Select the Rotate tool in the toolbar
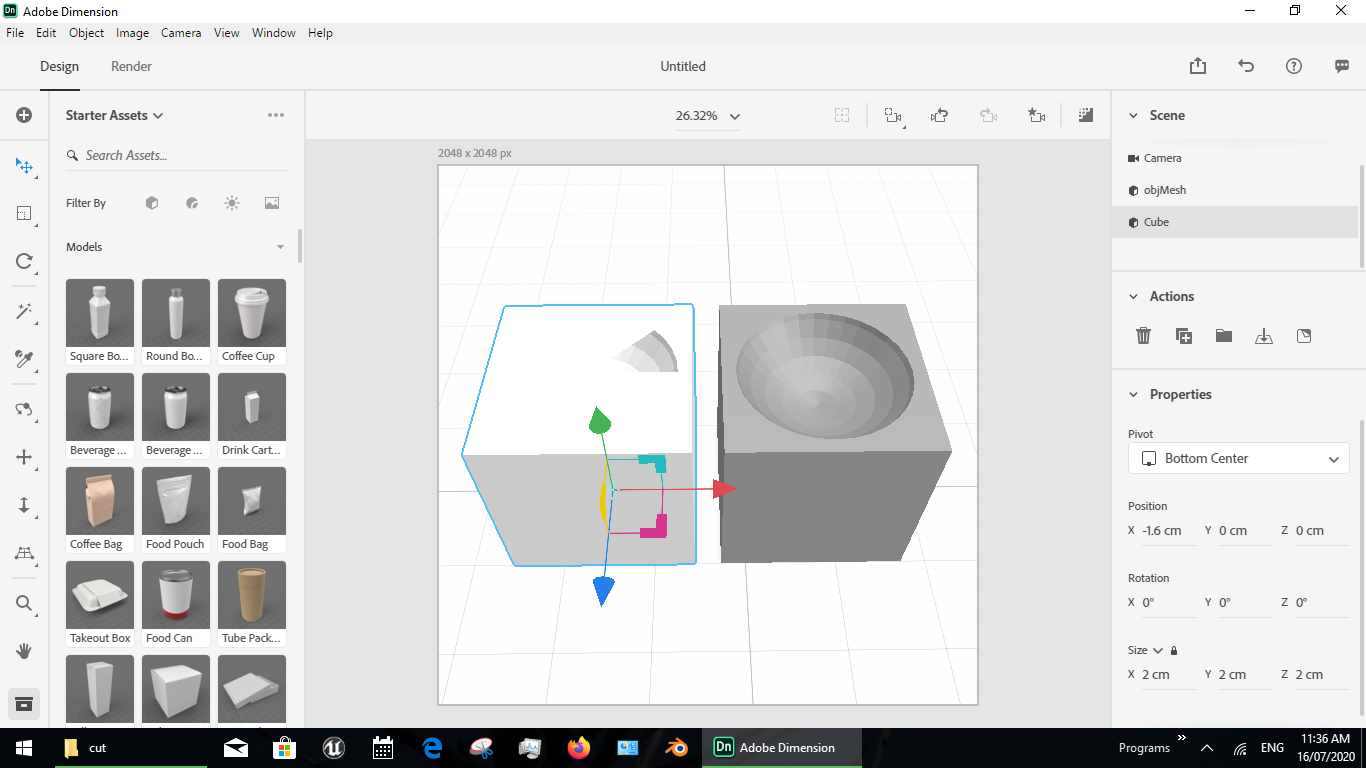The width and height of the screenshot is (1366, 768). (24, 261)
